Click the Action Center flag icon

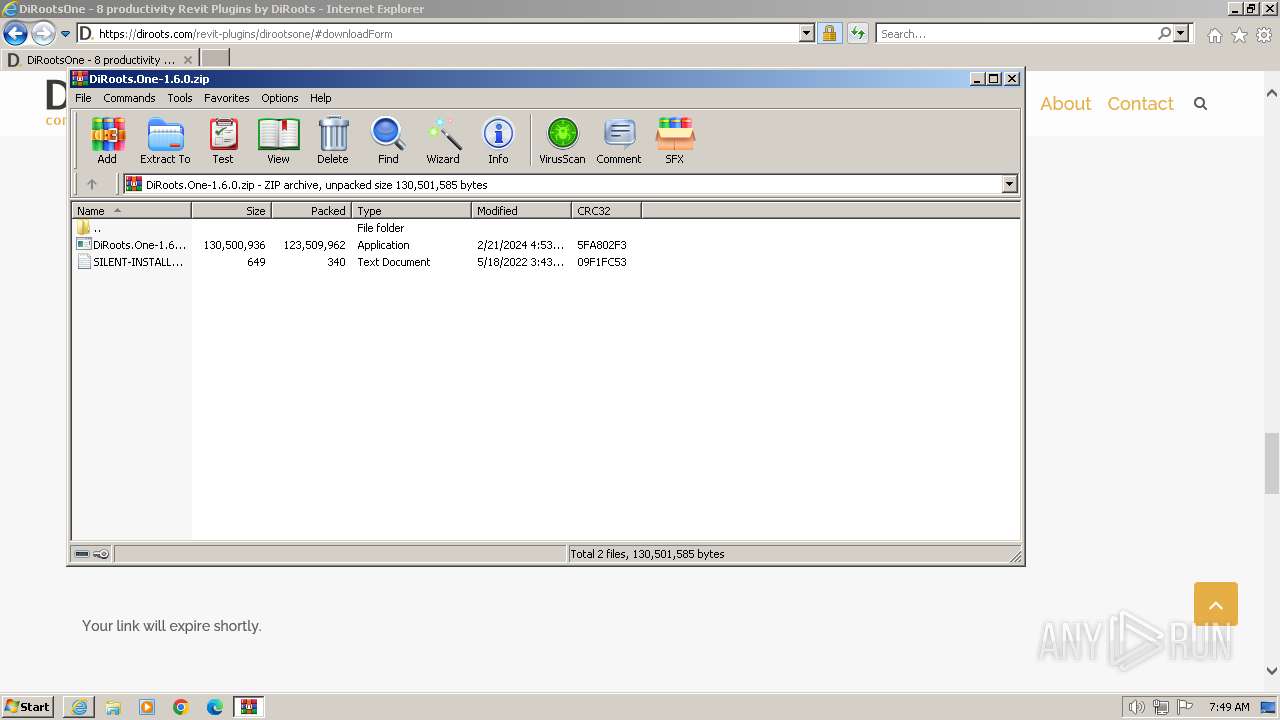click(1185, 707)
